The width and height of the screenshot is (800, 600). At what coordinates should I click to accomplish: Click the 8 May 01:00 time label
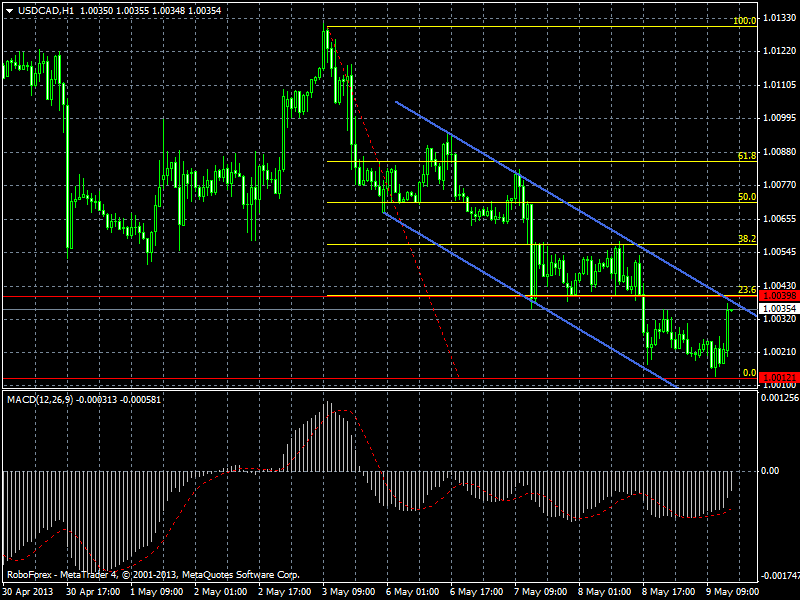[605, 592]
